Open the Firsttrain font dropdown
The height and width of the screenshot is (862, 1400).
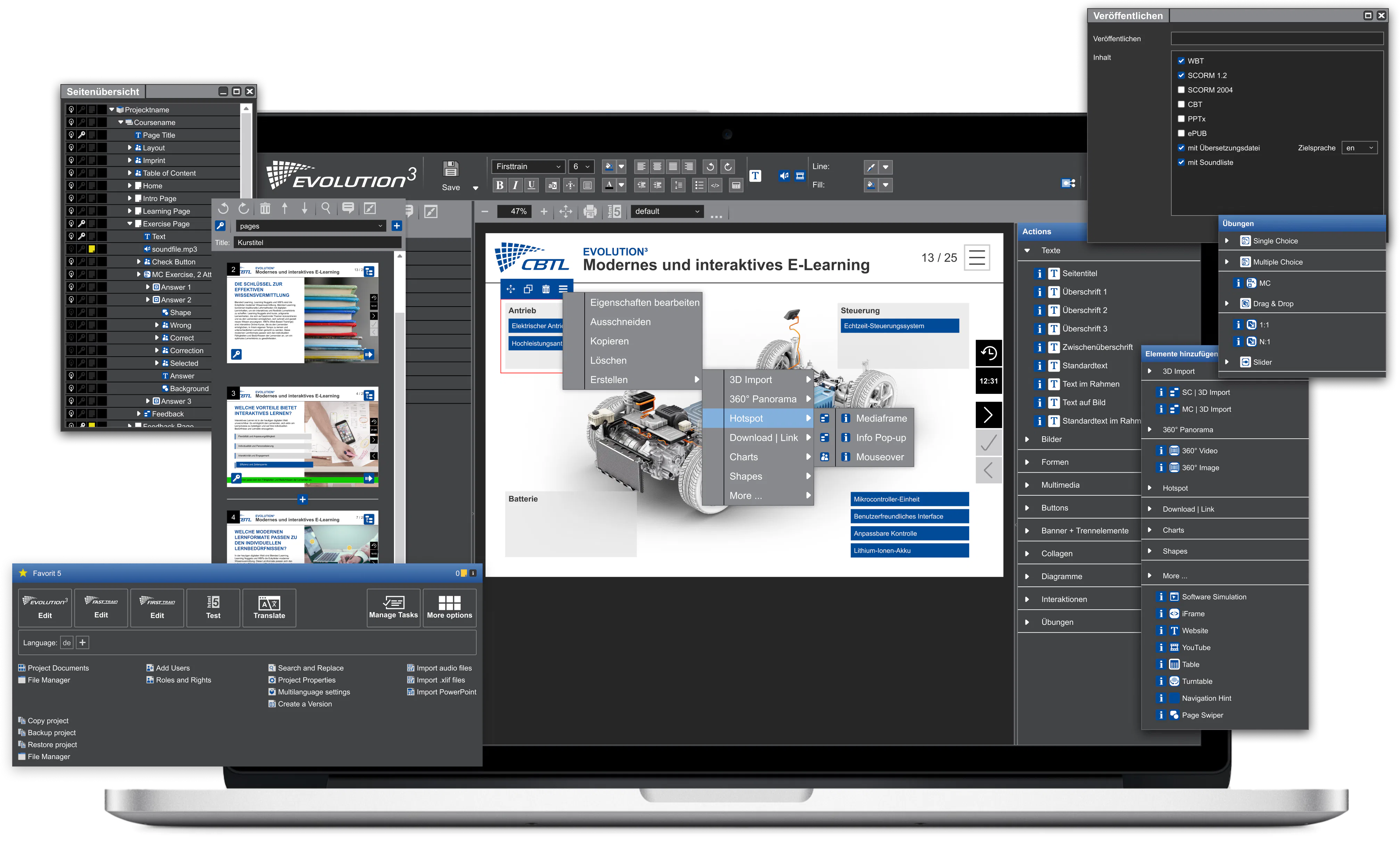528,166
